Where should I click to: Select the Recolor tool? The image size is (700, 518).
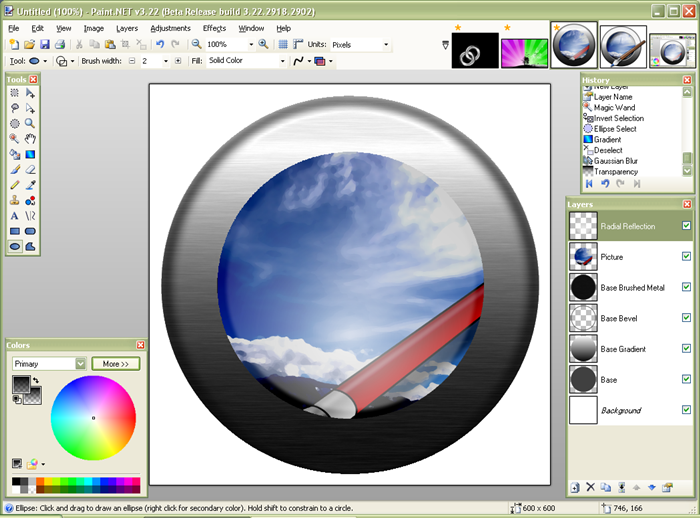coord(30,201)
